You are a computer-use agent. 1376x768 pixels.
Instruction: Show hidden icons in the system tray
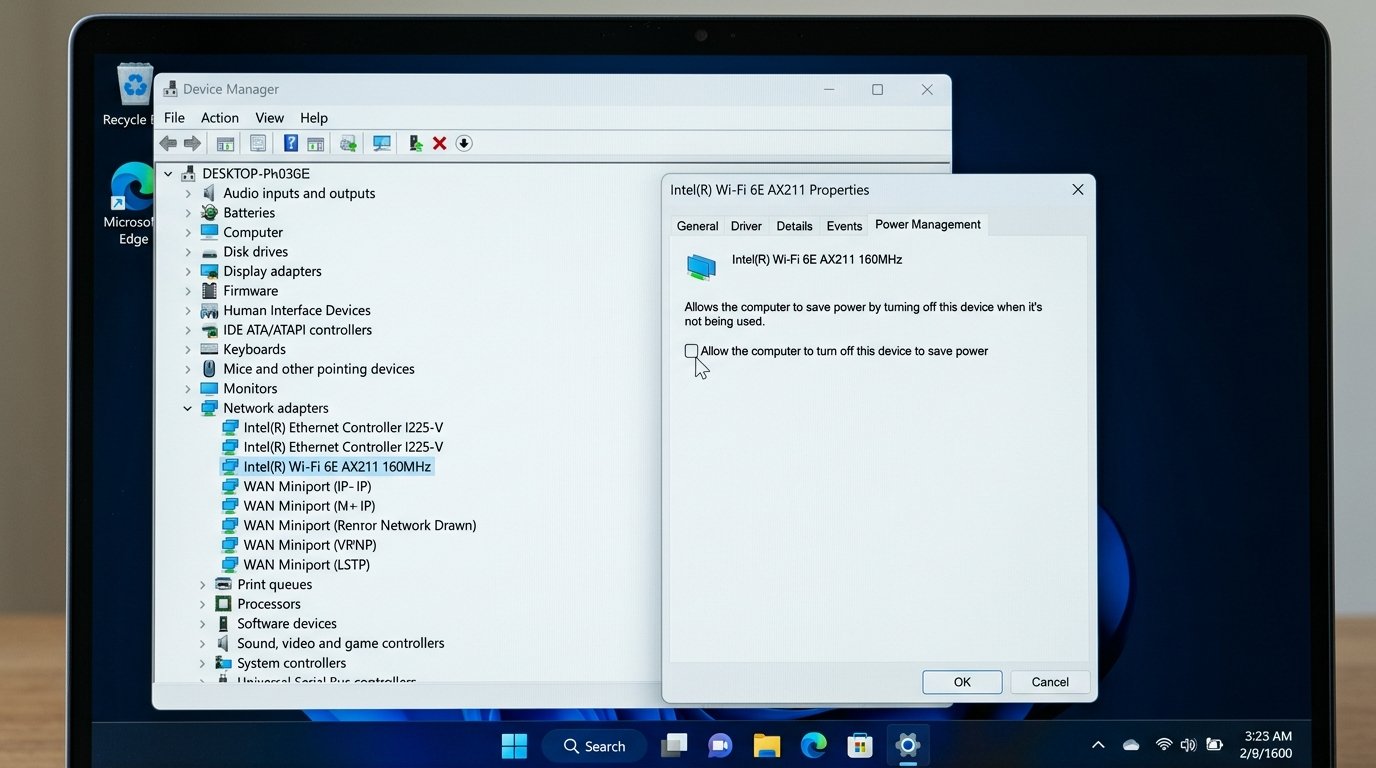pos(1098,745)
